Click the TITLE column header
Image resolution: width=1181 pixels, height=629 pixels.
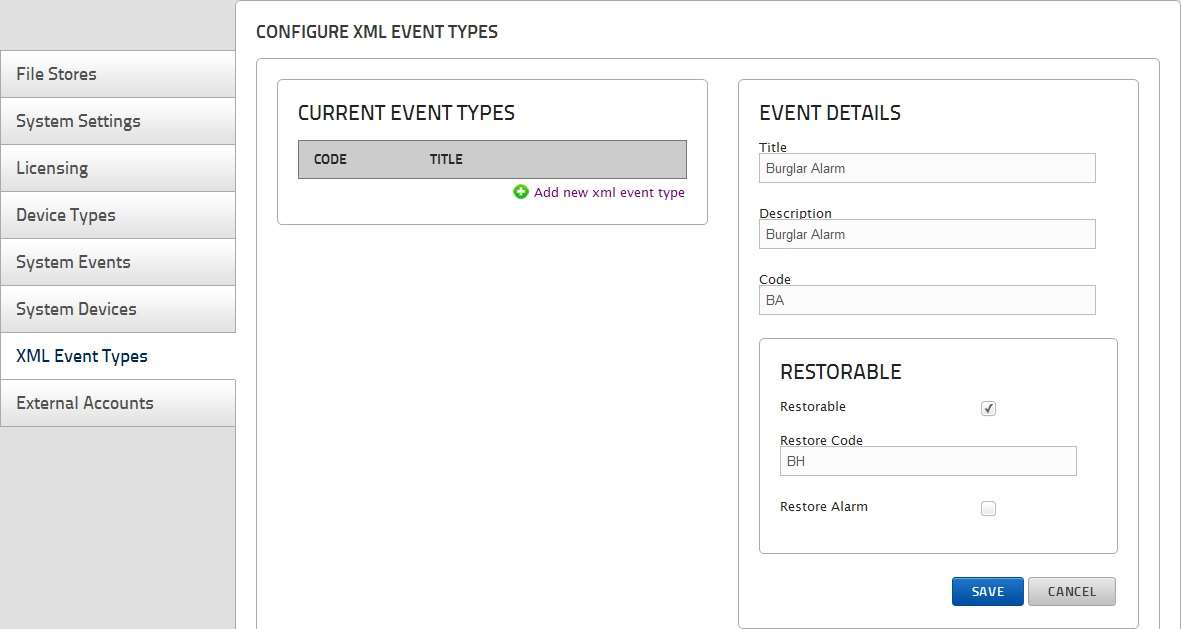coord(446,159)
